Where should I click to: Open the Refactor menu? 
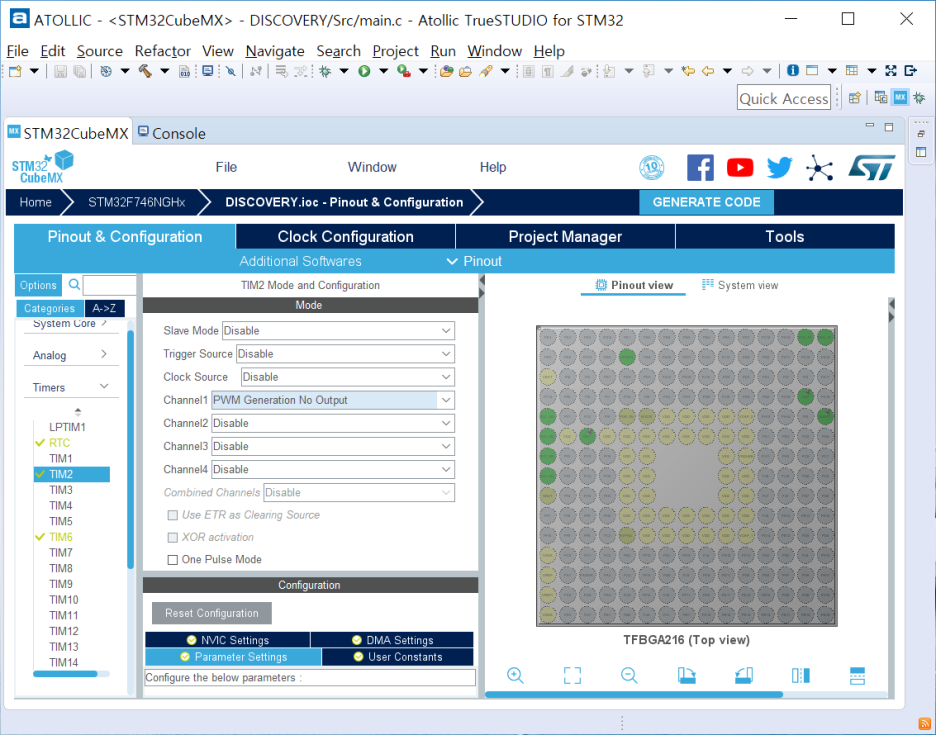[x=162, y=51]
